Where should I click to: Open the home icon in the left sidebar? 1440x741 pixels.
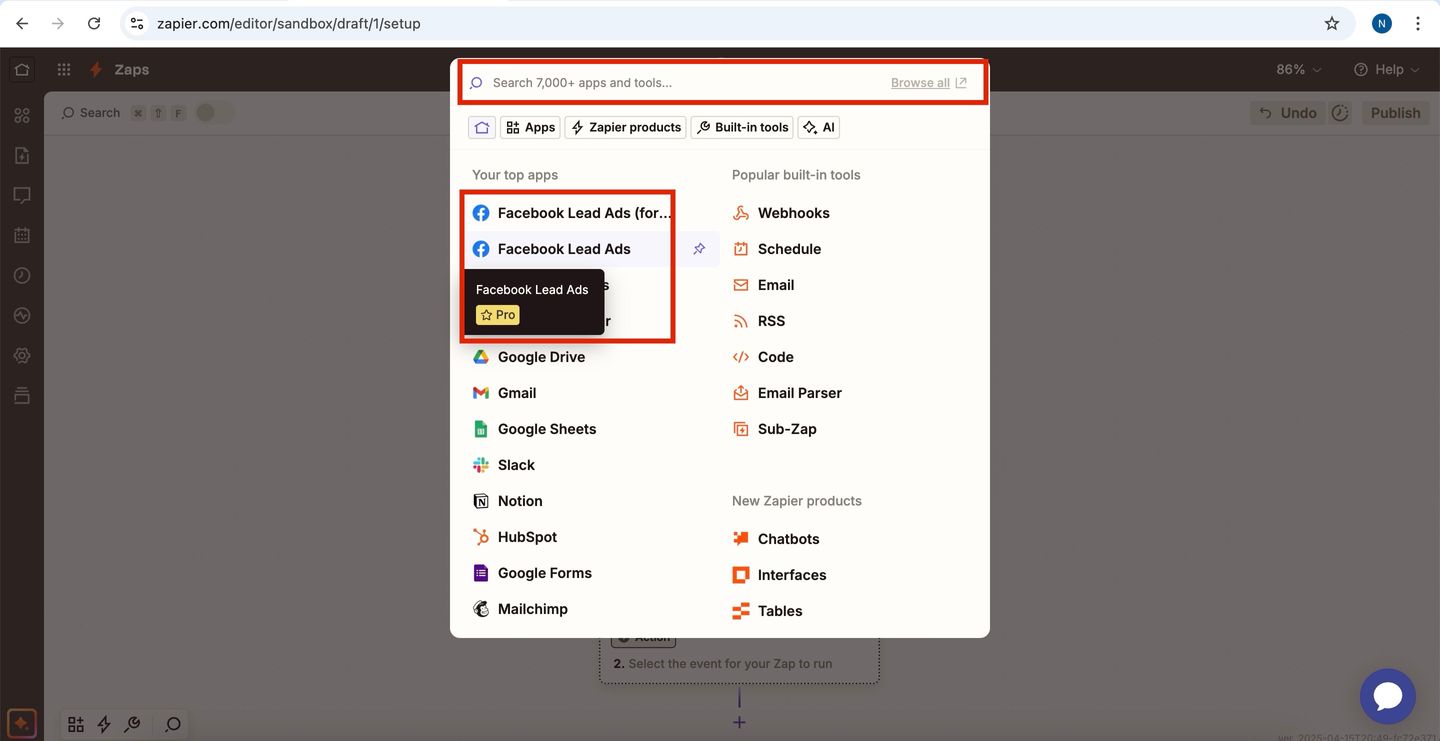[22, 70]
